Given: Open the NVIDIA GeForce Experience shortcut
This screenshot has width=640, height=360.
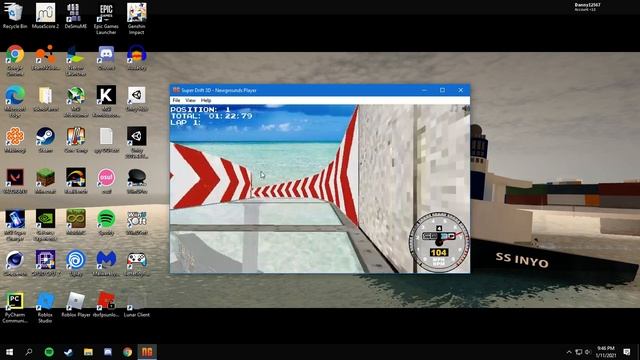Looking at the screenshot, I should (x=45, y=224).
